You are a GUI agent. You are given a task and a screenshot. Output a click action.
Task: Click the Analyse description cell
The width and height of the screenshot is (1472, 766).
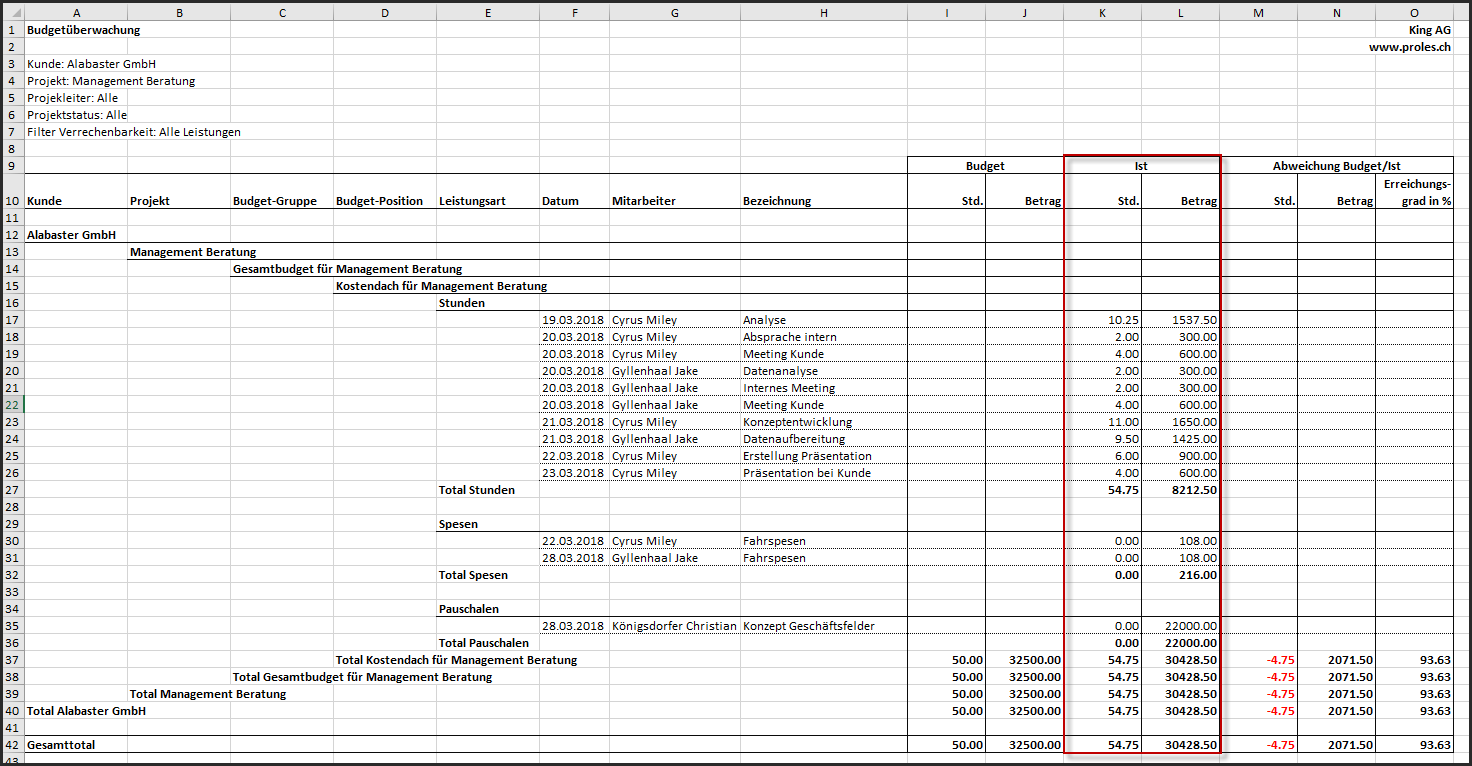coord(765,320)
